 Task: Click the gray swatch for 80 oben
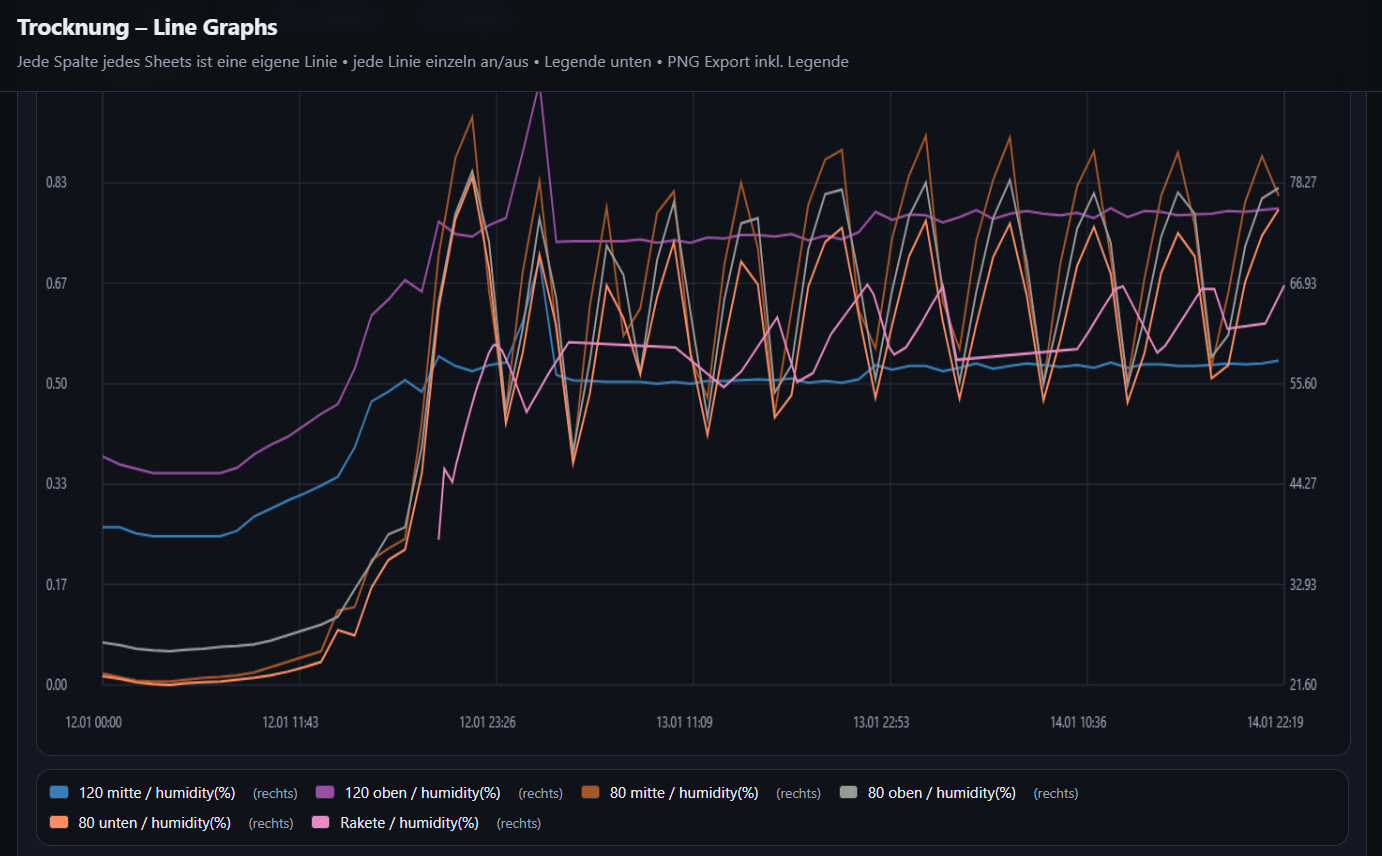point(849,793)
